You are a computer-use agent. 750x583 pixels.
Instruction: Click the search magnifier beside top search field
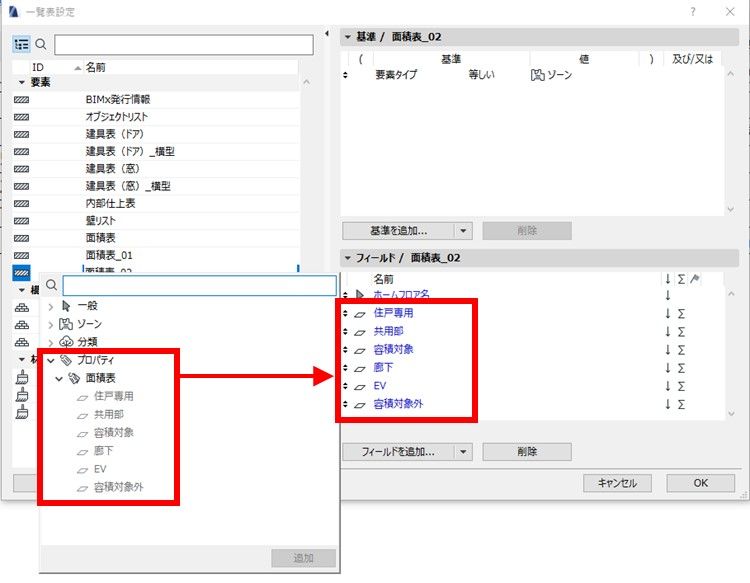tap(41, 44)
